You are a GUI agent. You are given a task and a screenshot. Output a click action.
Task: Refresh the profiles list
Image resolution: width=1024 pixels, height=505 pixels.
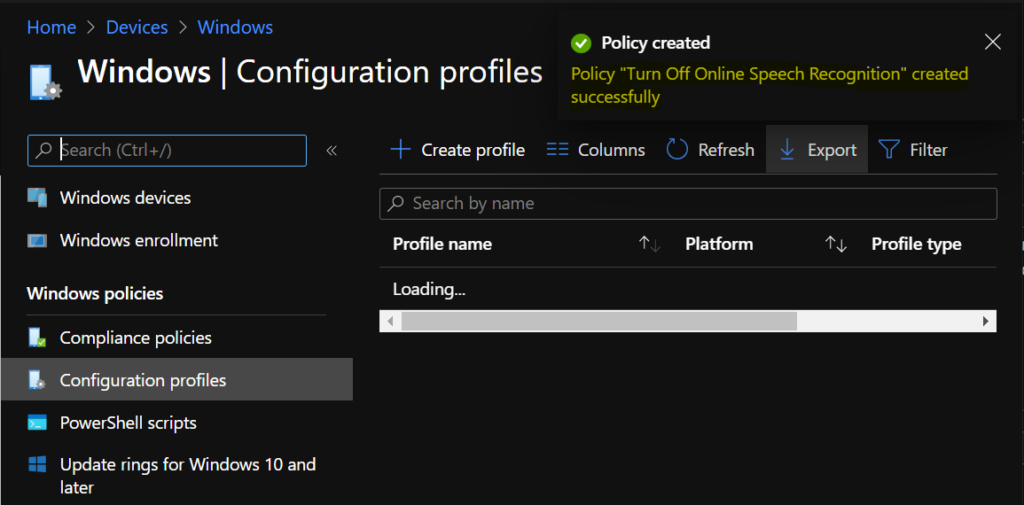tap(710, 150)
